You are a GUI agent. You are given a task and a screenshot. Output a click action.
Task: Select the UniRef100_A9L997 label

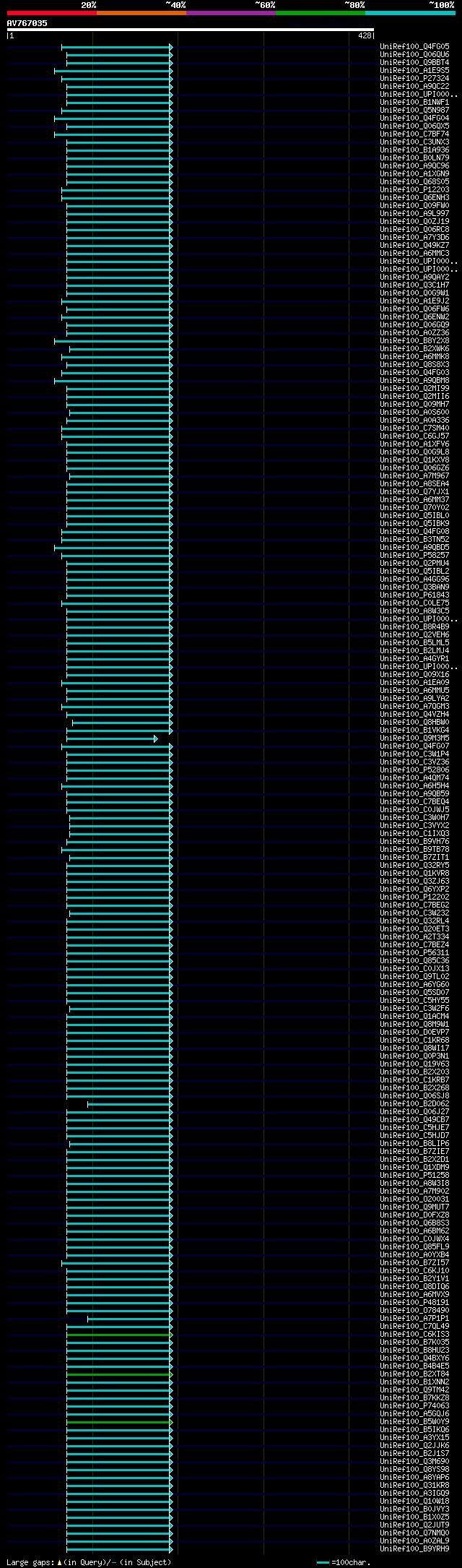pos(414,213)
